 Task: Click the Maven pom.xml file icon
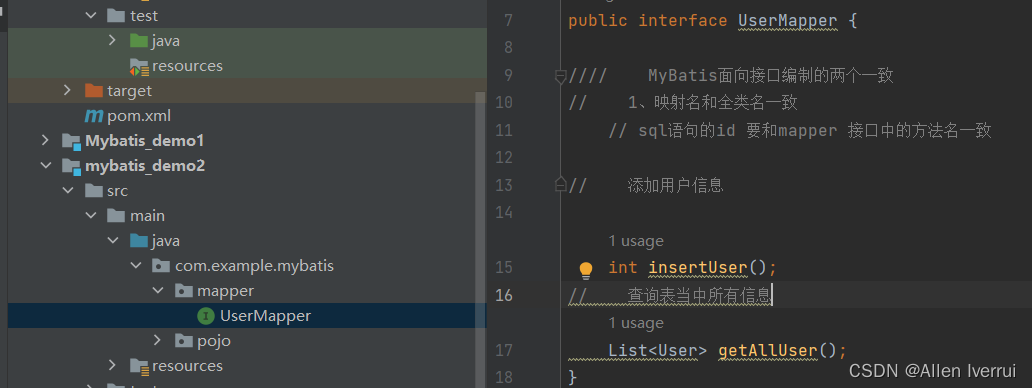[x=94, y=116]
